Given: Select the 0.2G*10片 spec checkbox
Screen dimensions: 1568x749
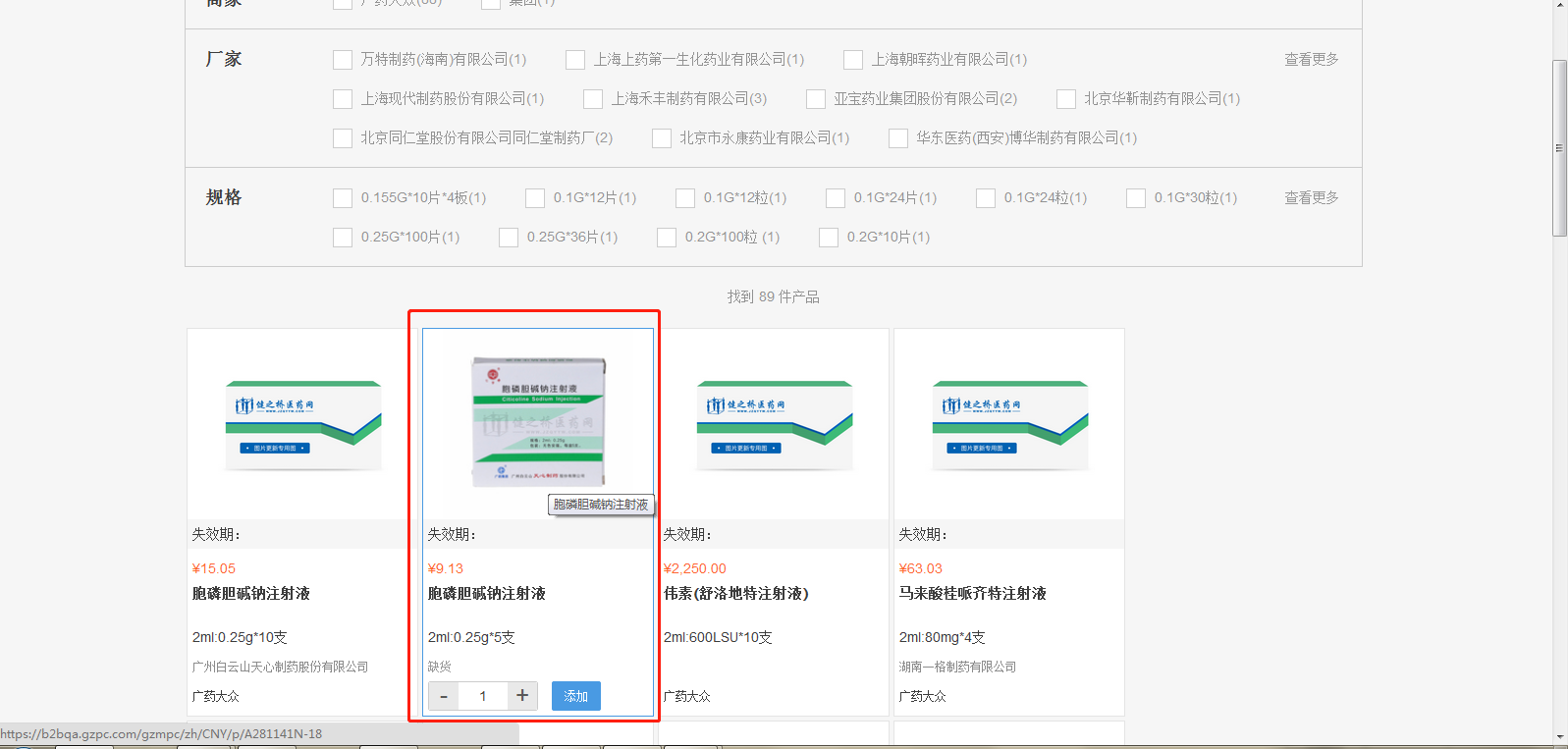Looking at the screenshot, I should (829, 238).
